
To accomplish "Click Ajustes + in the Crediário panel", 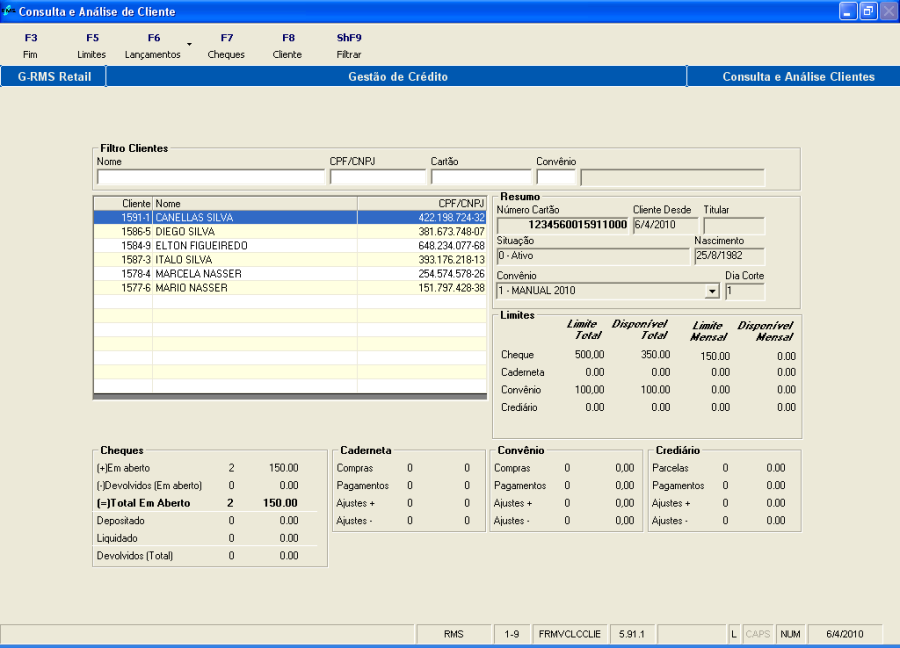I will point(671,503).
